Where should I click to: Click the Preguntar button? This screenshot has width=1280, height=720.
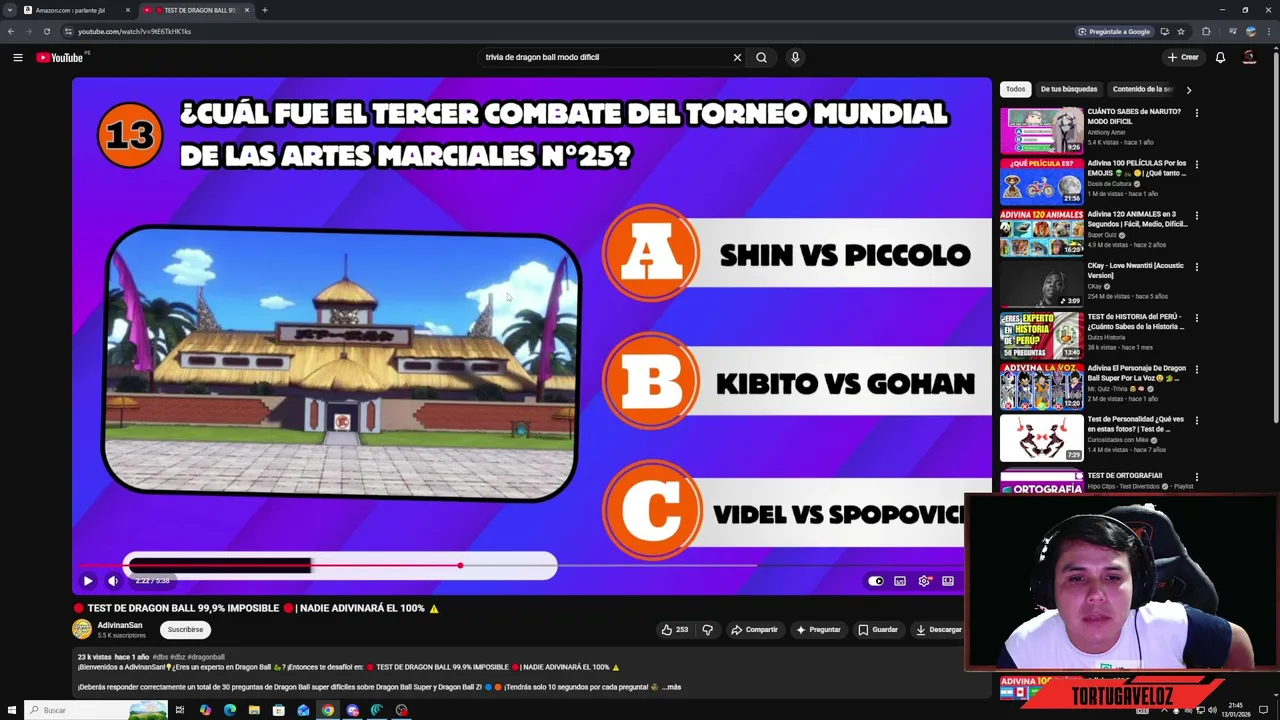coord(818,630)
